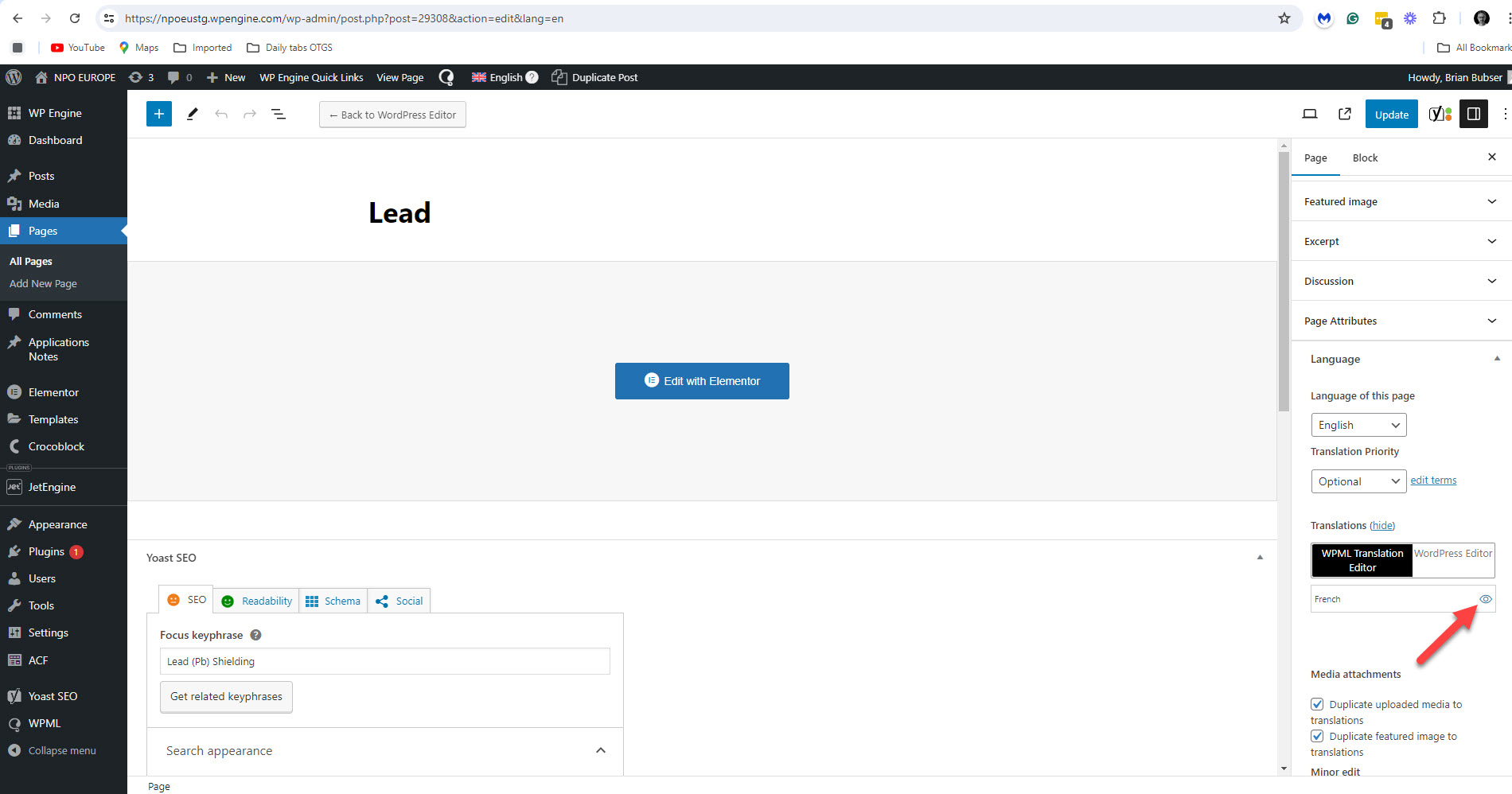The width and height of the screenshot is (1512, 794).
Task: Click the edit terms link
Action: [x=1433, y=480]
